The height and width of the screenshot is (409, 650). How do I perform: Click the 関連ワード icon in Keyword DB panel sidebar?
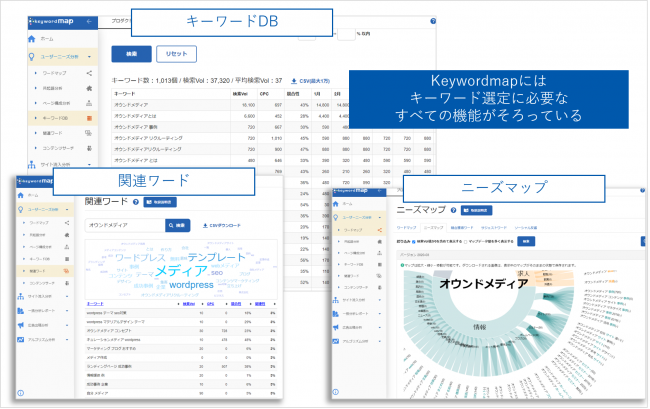coord(88,133)
